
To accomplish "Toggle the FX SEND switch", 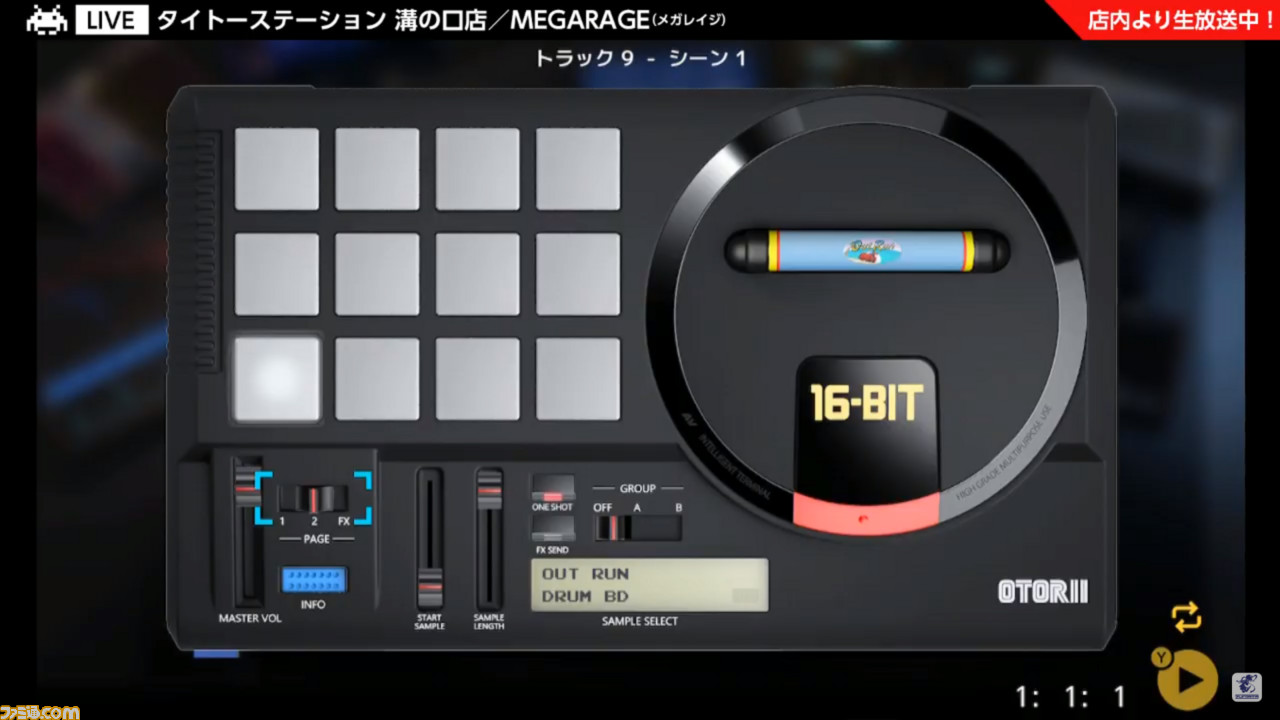I will pos(553,530).
